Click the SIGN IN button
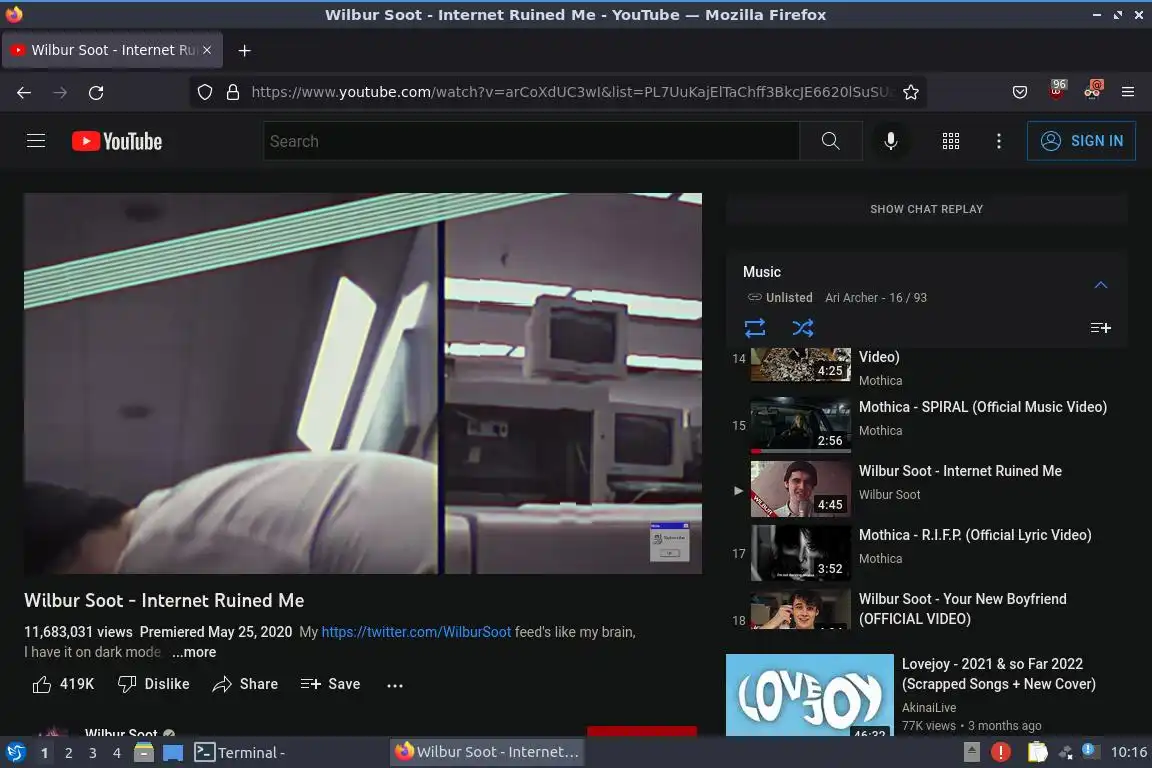The width and height of the screenshot is (1152, 768). coord(1081,141)
